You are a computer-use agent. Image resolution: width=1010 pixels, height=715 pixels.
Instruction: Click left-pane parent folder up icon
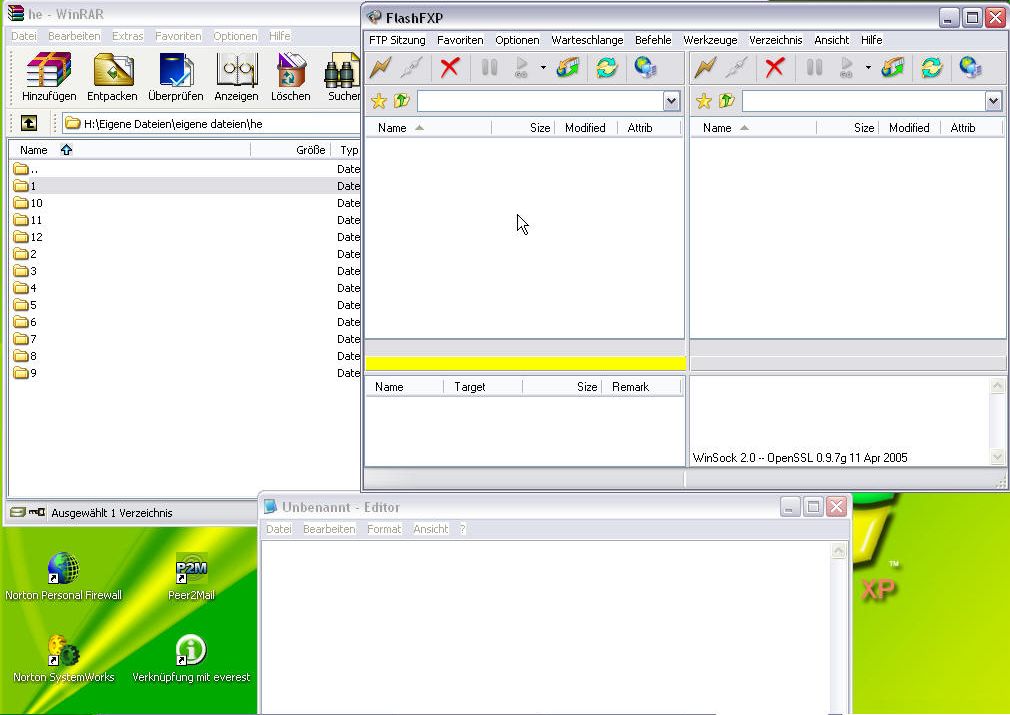[401, 101]
